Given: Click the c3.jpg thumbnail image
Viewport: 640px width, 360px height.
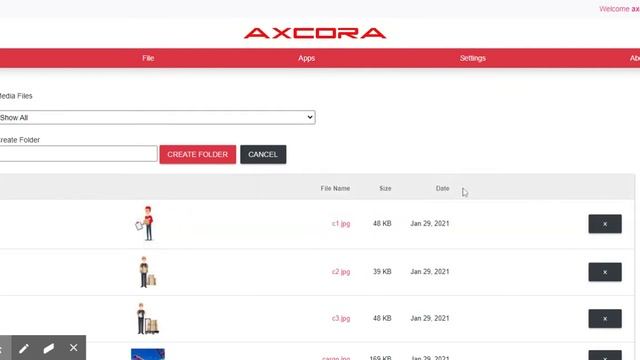Looking at the screenshot, I should pos(147,318).
